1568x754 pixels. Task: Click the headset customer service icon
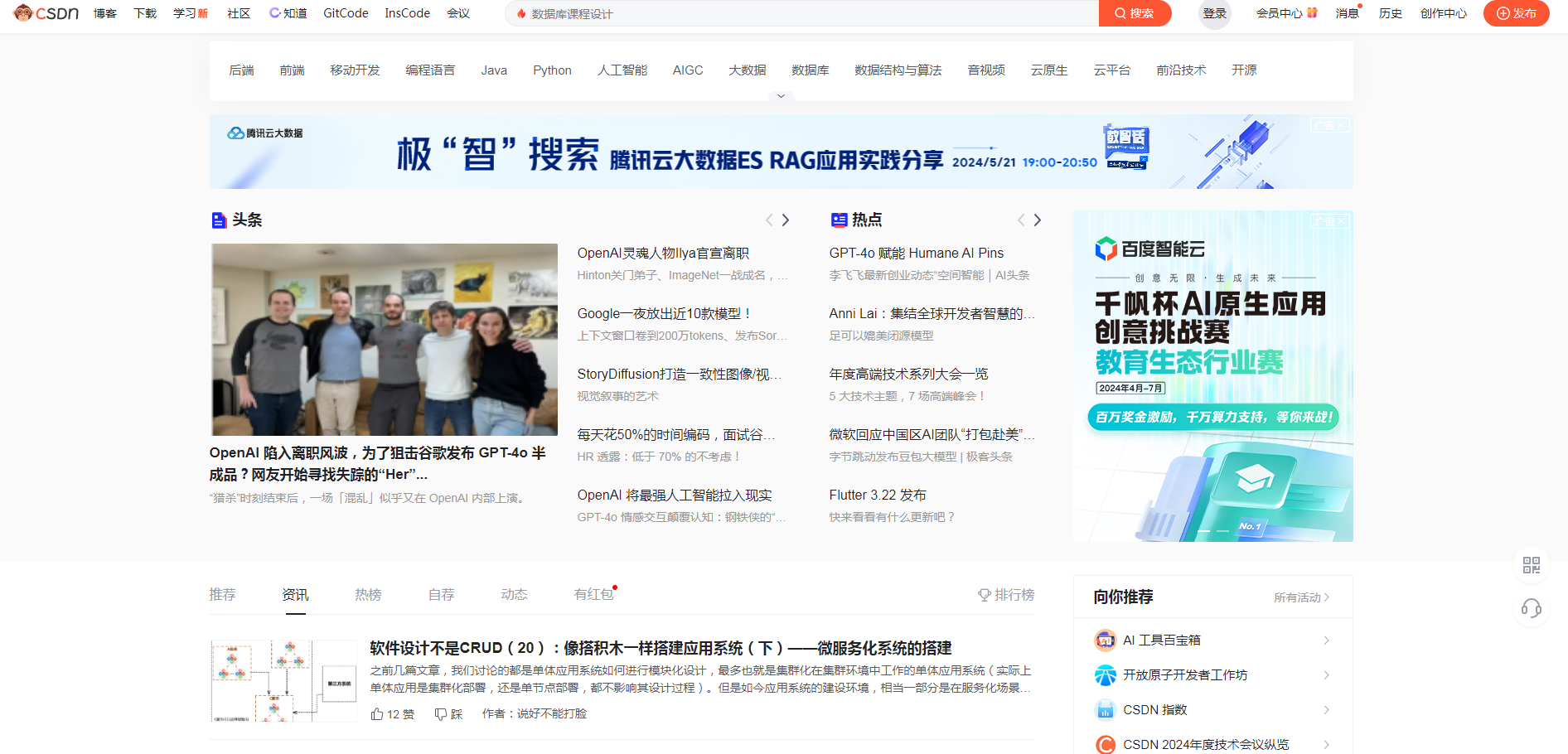(1531, 609)
